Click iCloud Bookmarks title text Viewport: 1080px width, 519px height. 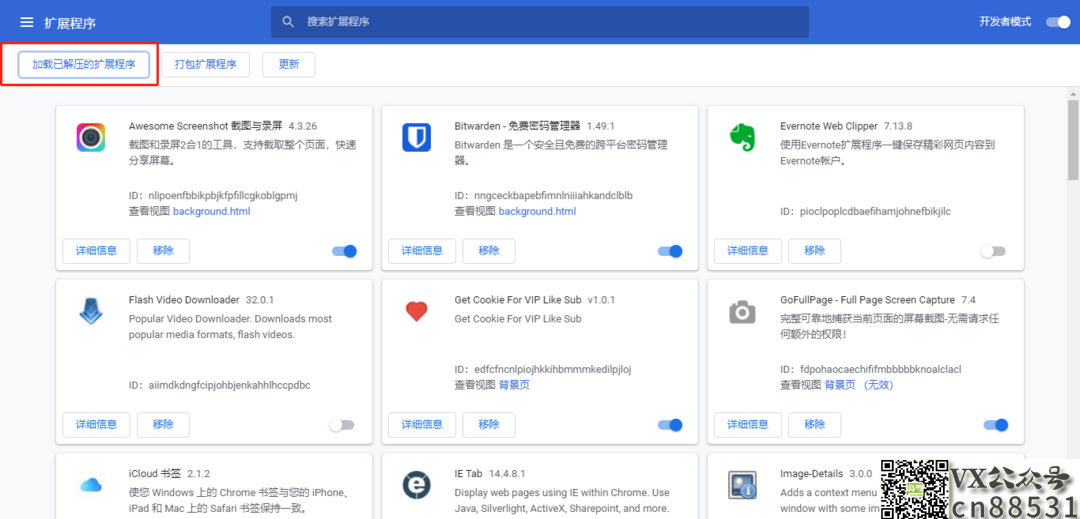click(155, 474)
